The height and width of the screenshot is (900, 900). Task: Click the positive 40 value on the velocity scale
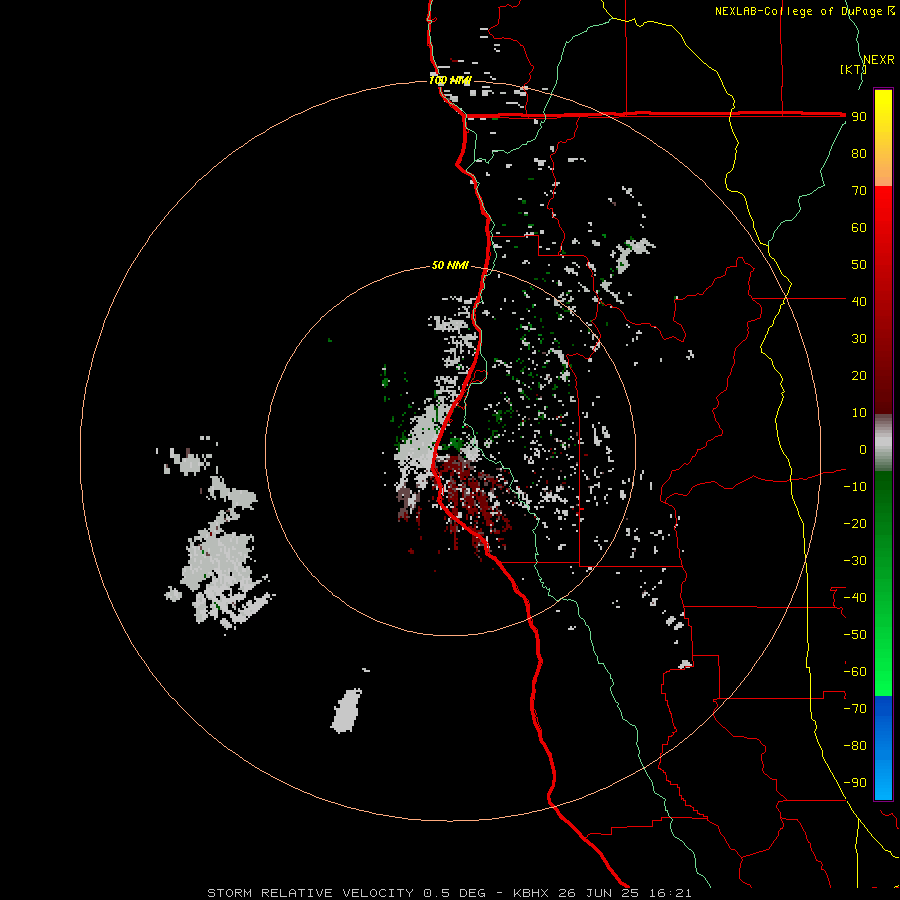tap(859, 301)
